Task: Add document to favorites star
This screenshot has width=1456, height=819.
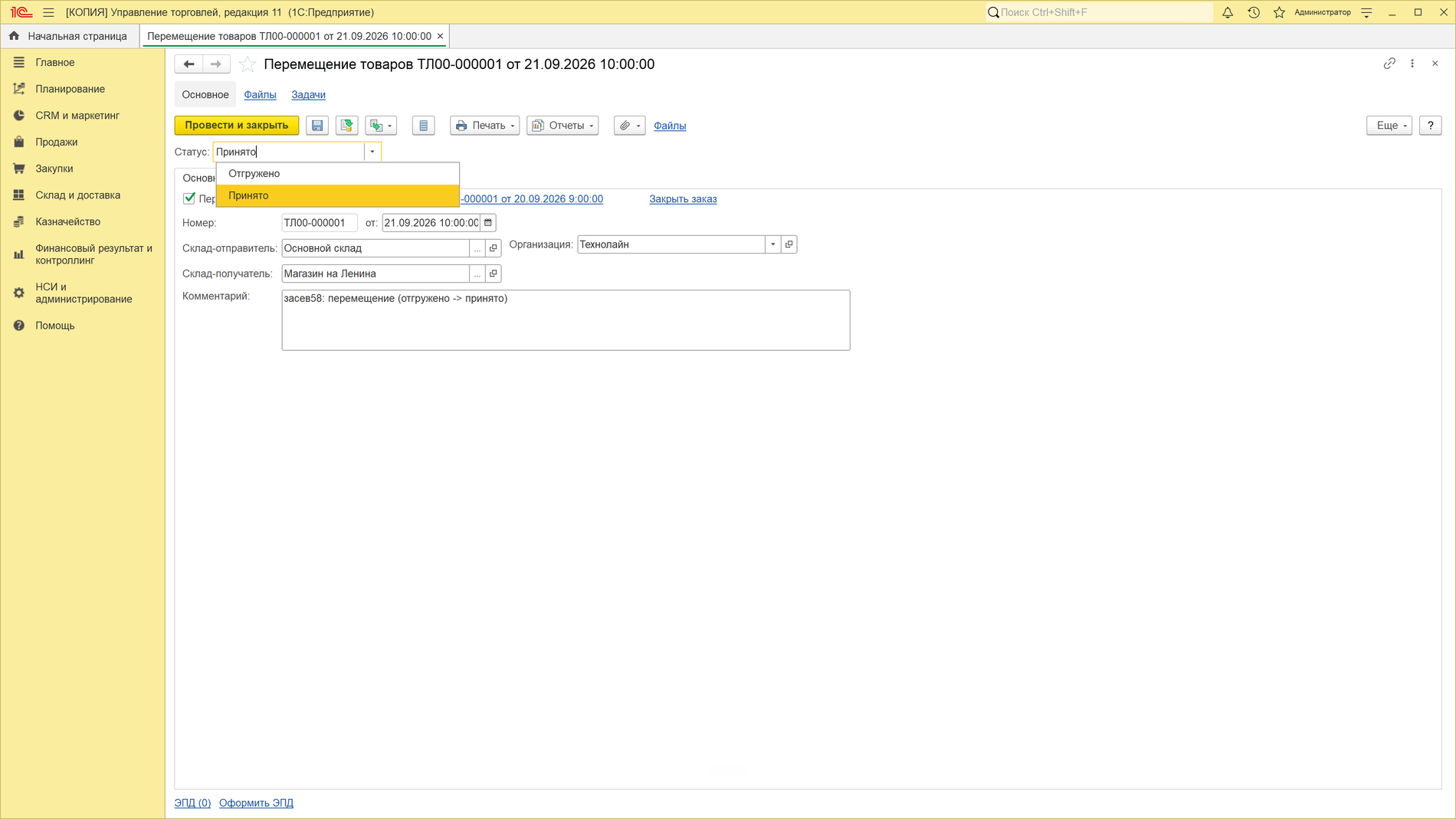Action: tap(248, 64)
